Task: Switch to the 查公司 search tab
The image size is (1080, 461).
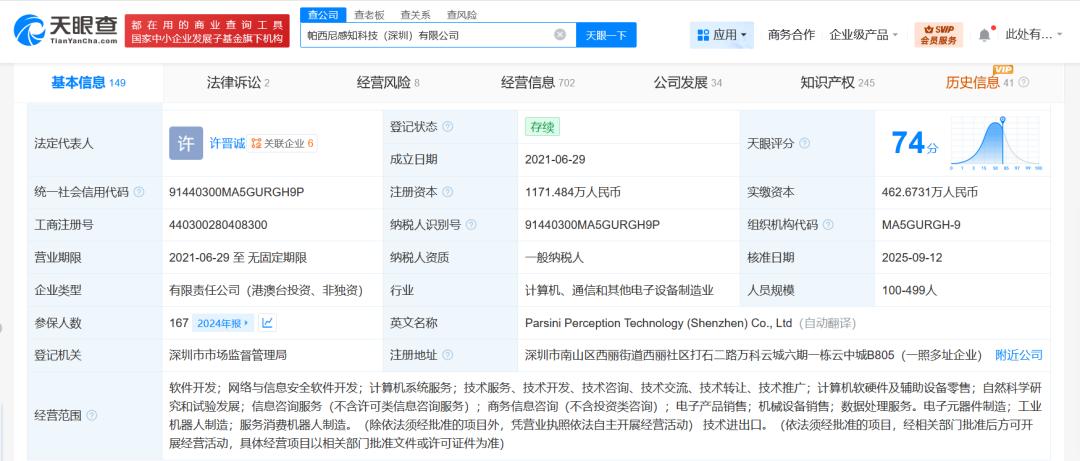Action: (x=322, y=14)
